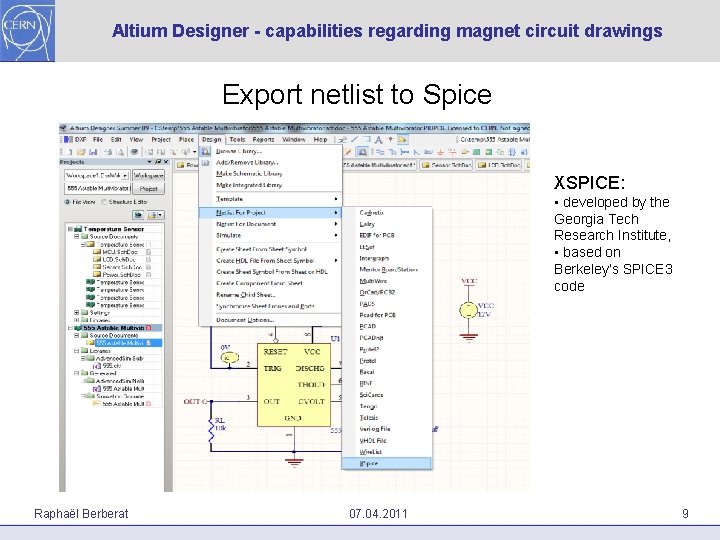This screenshot has height=540, width=720.
Task: Click the new document toolbar icon
Action: [69, 152]
